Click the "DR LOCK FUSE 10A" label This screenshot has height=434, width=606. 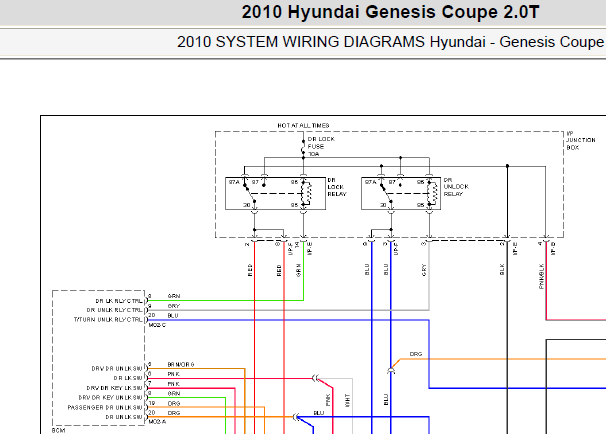[321, 146]
